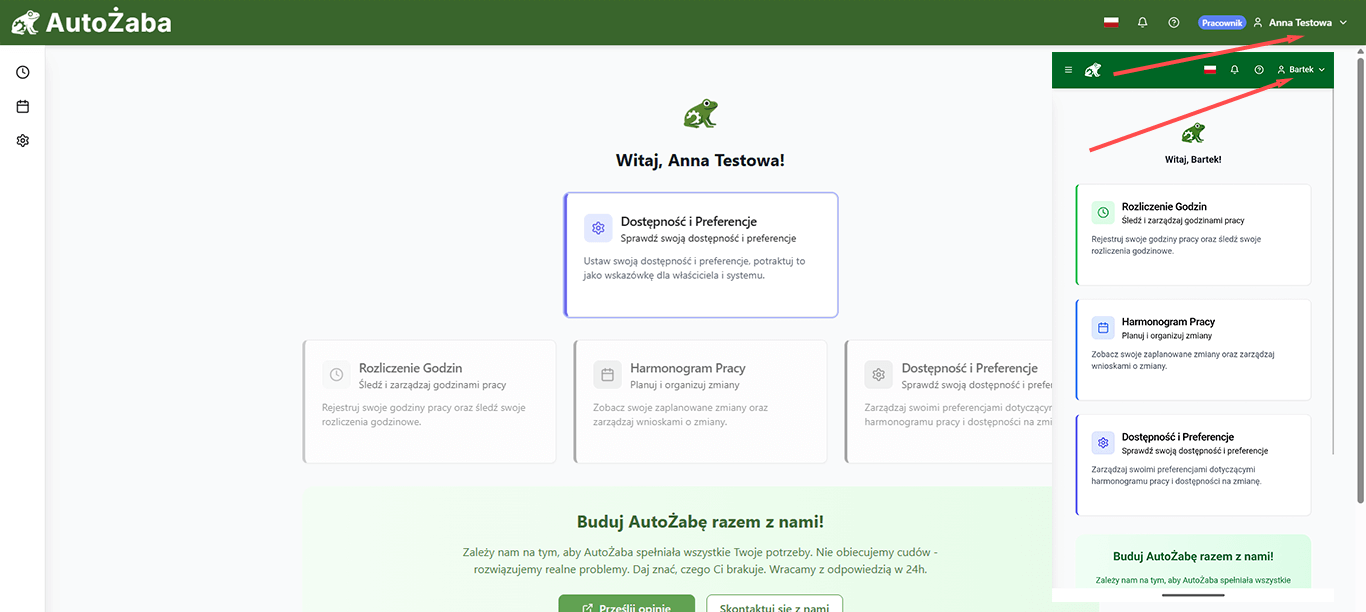
Task: Click the Polish flag language icon in main header
Action: pyautogui.click(x=1111, y=22)
